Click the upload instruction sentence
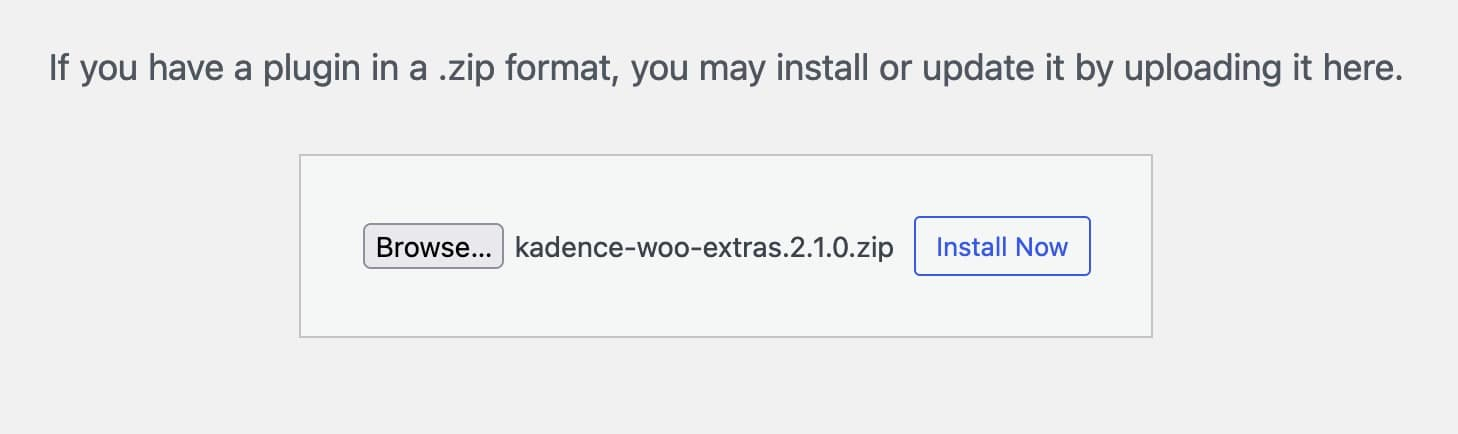Image resolution: width=1458 pixels, height=434 pixels. pos(727,71)
